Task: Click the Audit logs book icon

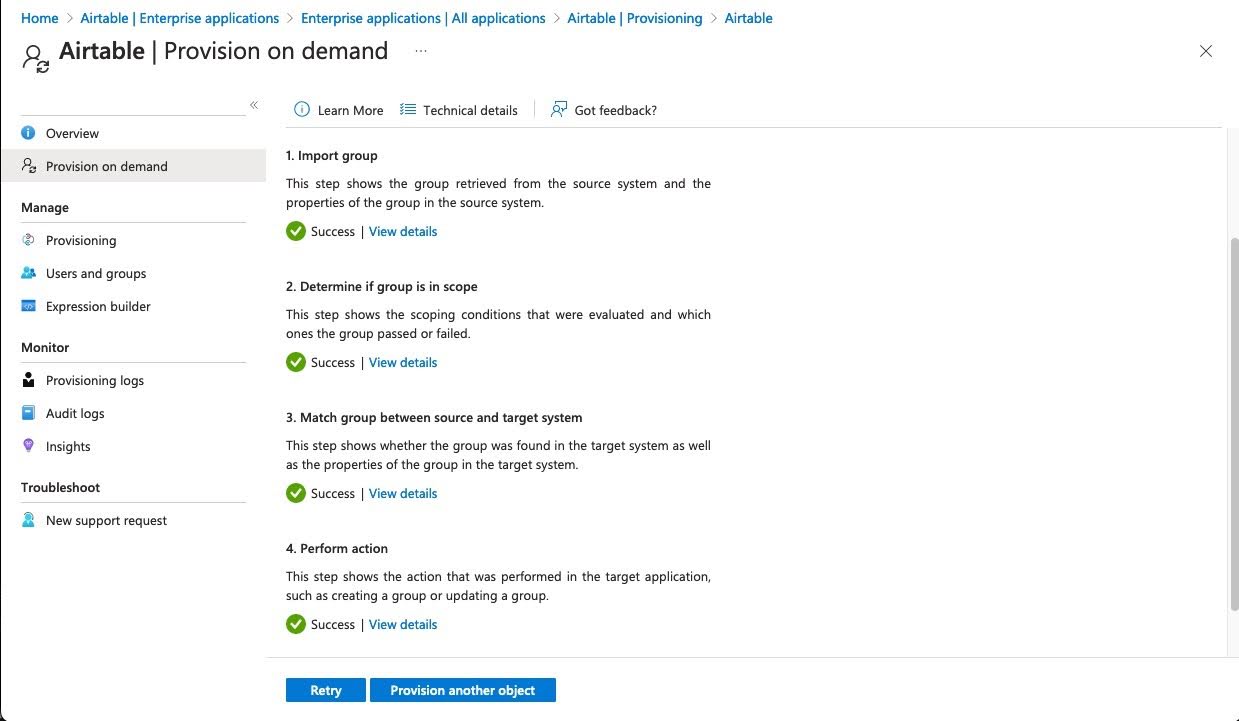Action: tap(28, 413)
